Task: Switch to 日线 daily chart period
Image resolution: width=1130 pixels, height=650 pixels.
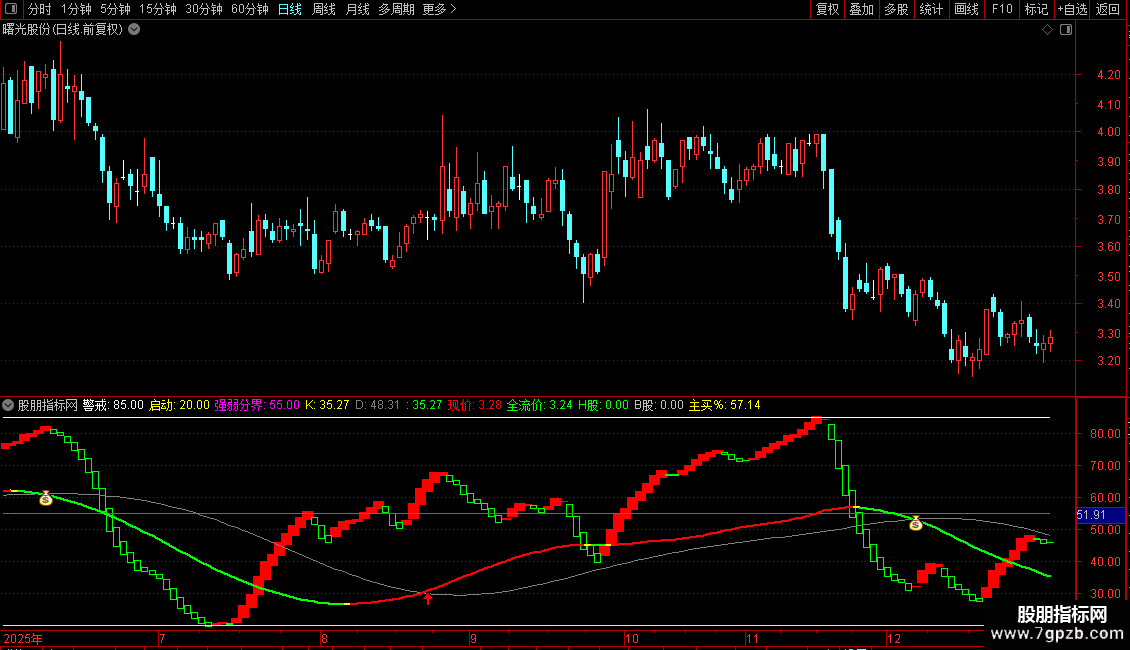Action: coord(289,9)
